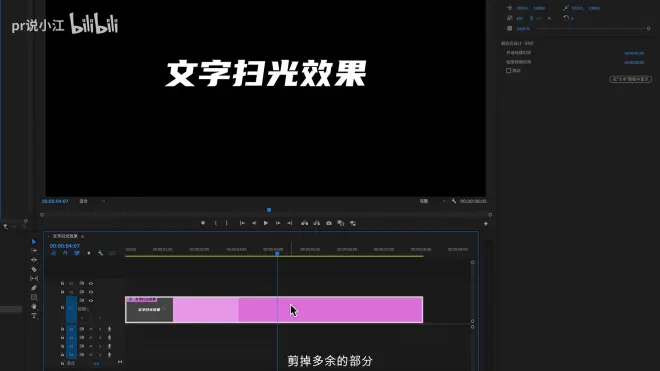This screenshot has width=660, height=371.
Task: Toggle V2 track lock
Action: (x=62, y=292)
